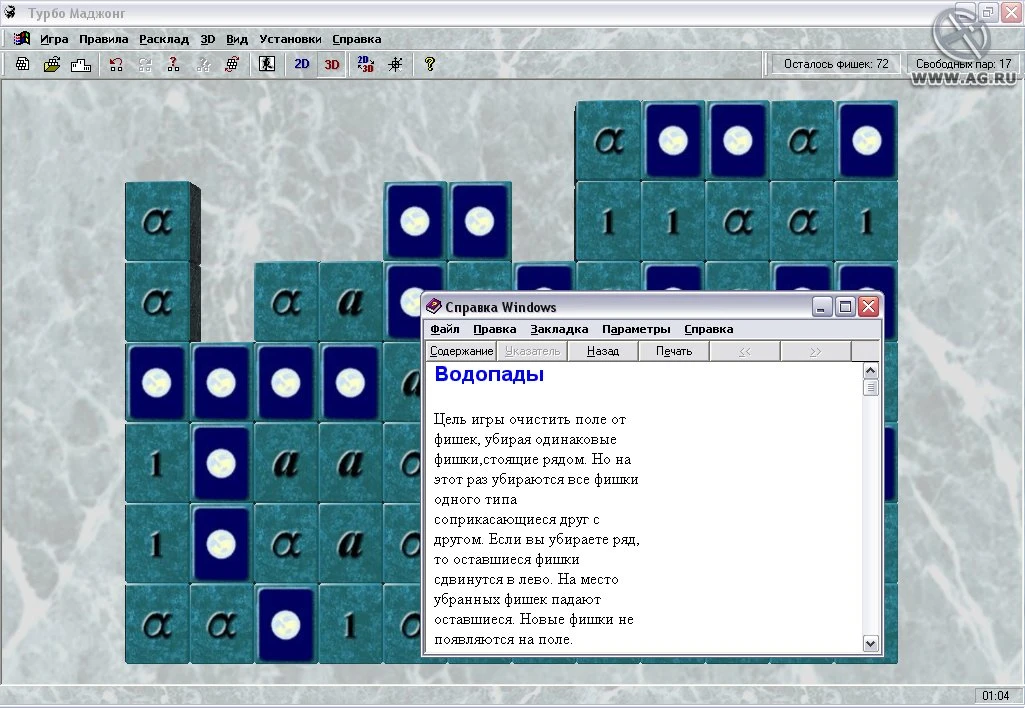Click help window scrollbar up arrow
The image size is (1025, 708).
[870, 371]
